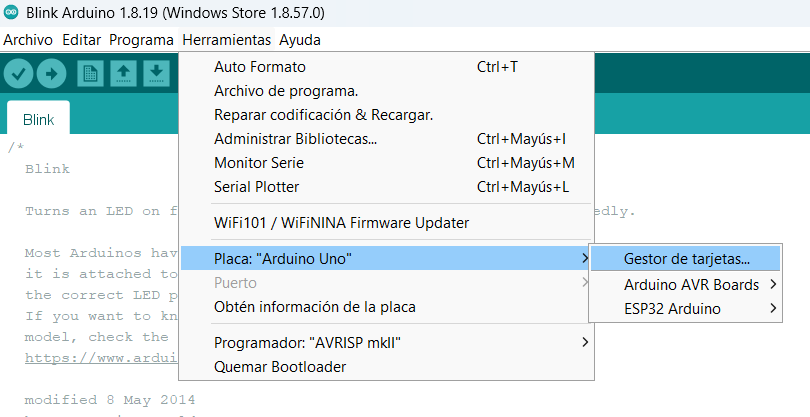Follow the arduino.cc link in the code
Screen dimensions: 810x417
tap(101, 358)
